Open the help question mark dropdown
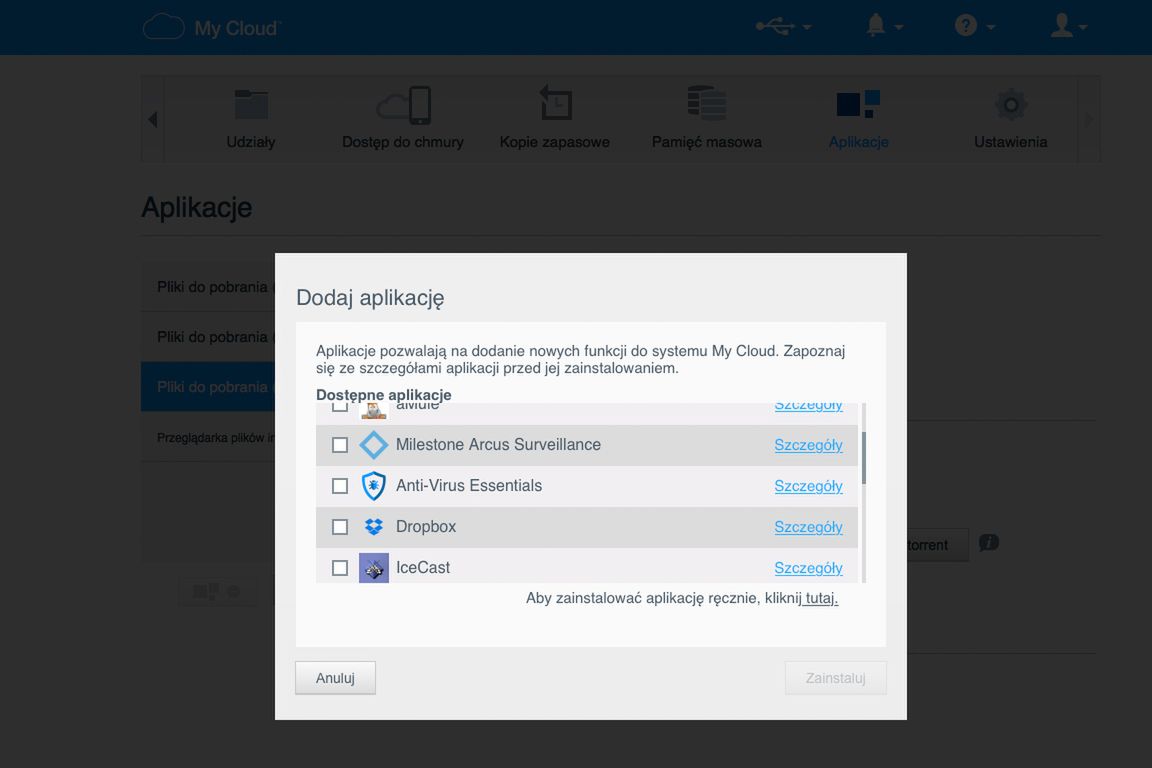Screen dimensions: 1152x768 (x=975, y=26)
